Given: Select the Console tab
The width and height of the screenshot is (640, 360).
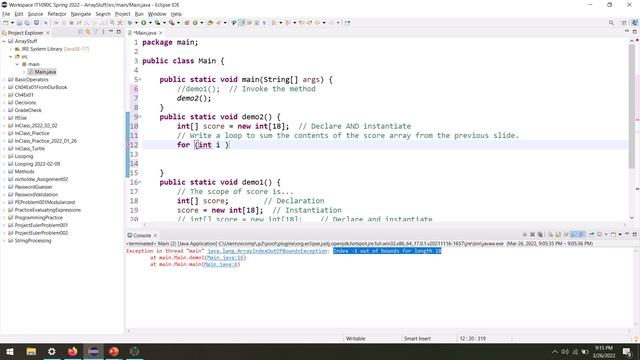Looking at the screenshot, I should point(142,236).
